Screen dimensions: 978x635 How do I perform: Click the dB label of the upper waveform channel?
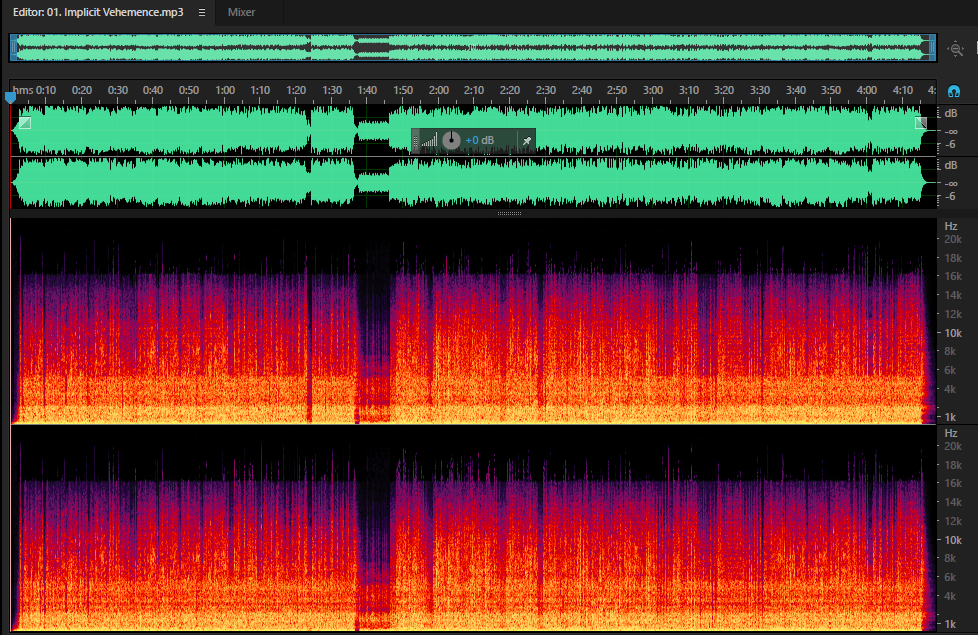[951, 114]
